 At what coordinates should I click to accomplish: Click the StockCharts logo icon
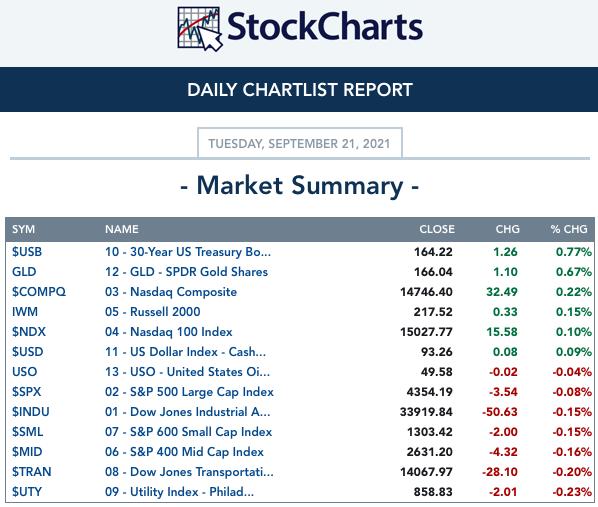(x=200, y=29)
